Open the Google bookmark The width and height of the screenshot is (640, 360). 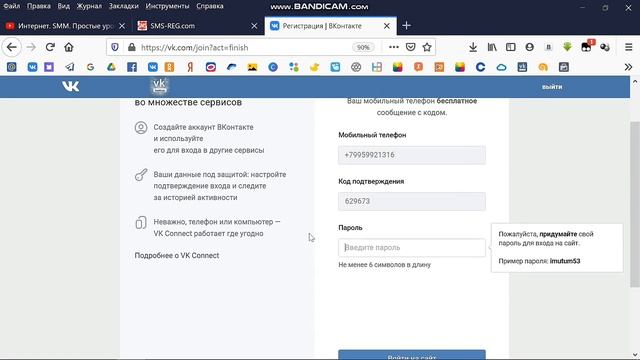point(91,67)
